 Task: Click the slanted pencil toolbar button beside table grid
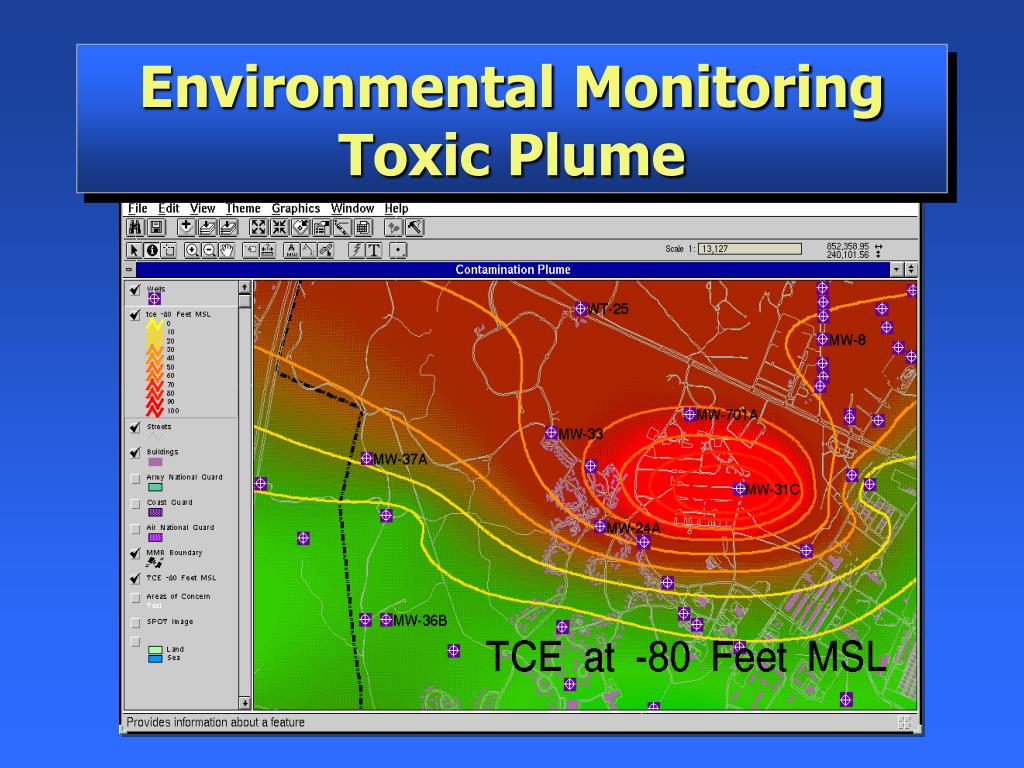tap(342, 227)
